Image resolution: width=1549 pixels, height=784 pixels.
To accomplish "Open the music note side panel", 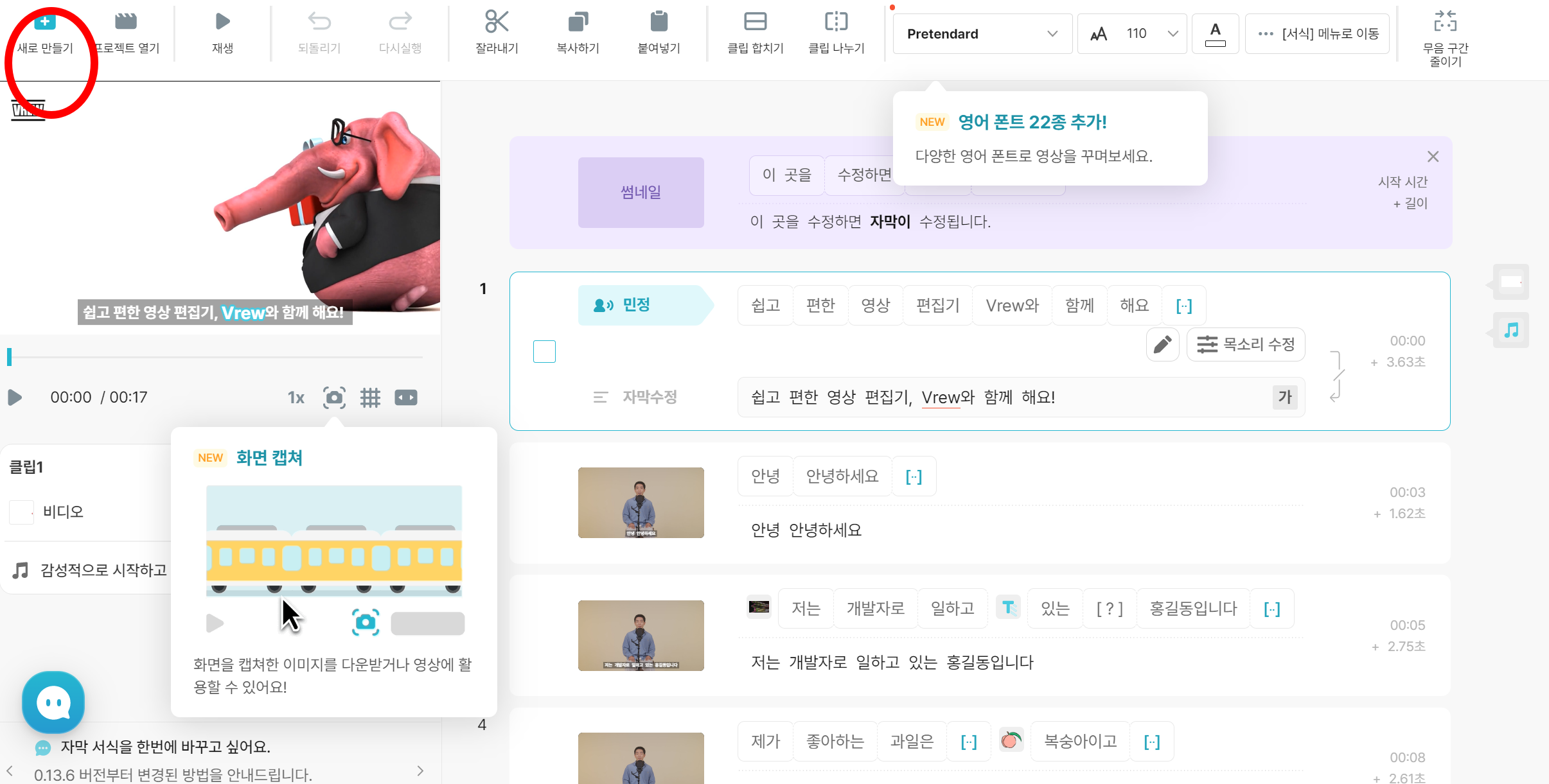I will pyautogui.click(x=1511, y=331).
